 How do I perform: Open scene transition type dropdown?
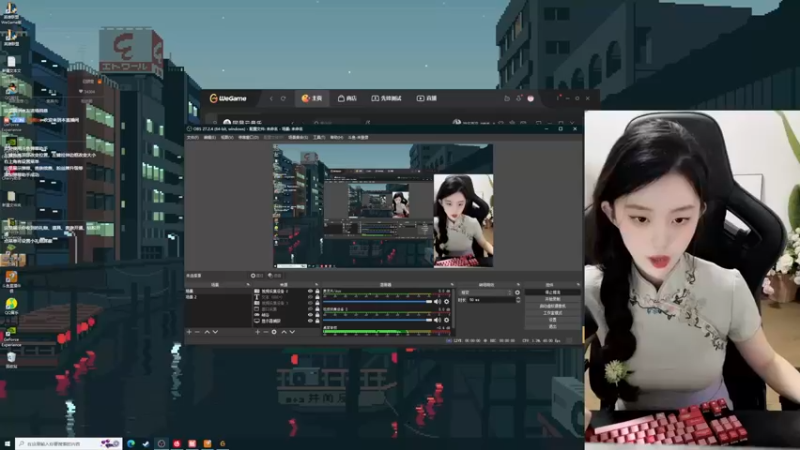tap(485, 292)
